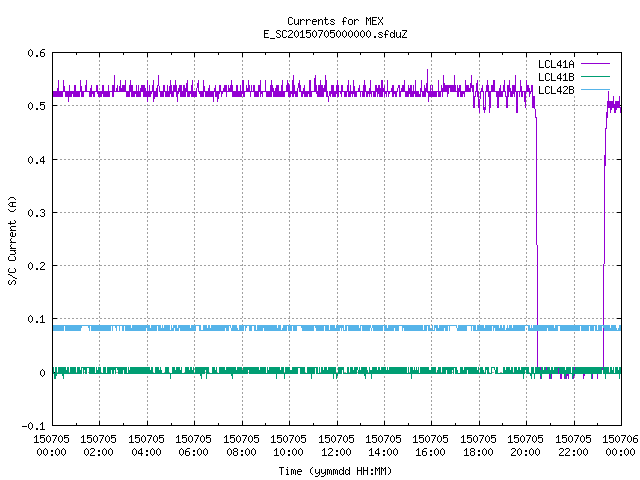
Task: Pick the light blue line sample beside LCL42B
Action: pos(595,89)
